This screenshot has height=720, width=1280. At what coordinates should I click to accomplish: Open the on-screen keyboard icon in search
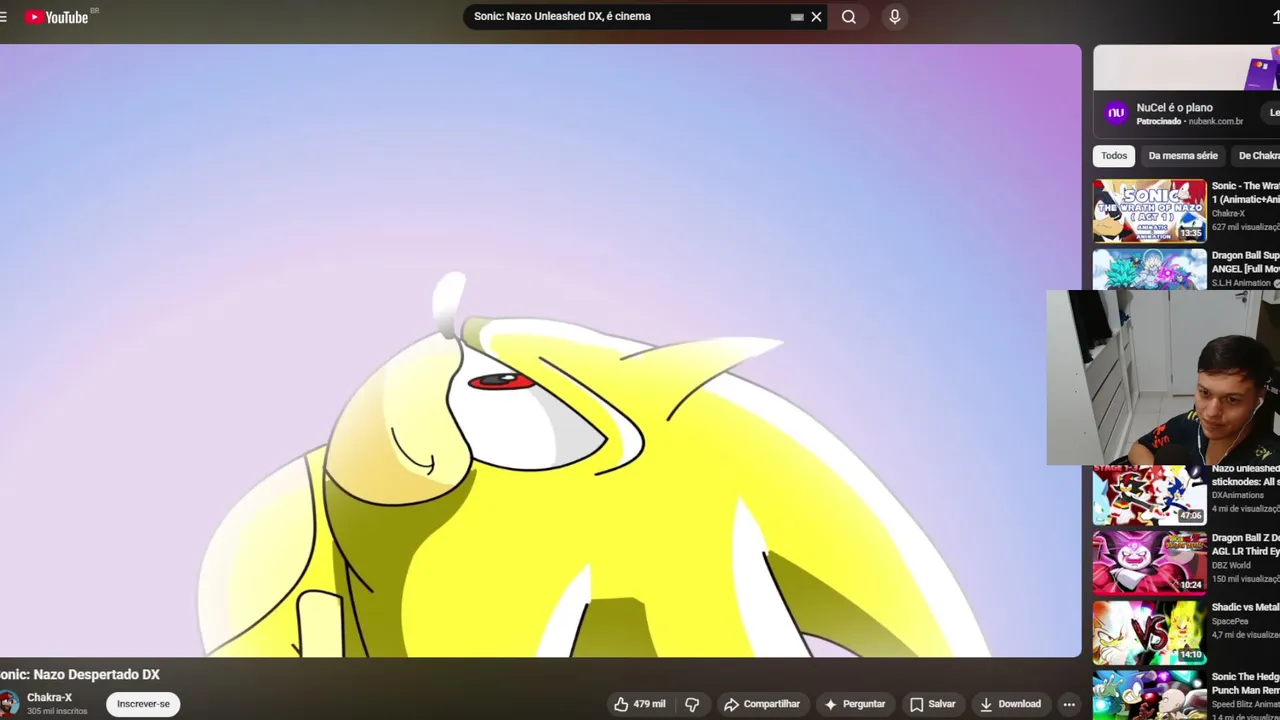[x=797, y=17]
